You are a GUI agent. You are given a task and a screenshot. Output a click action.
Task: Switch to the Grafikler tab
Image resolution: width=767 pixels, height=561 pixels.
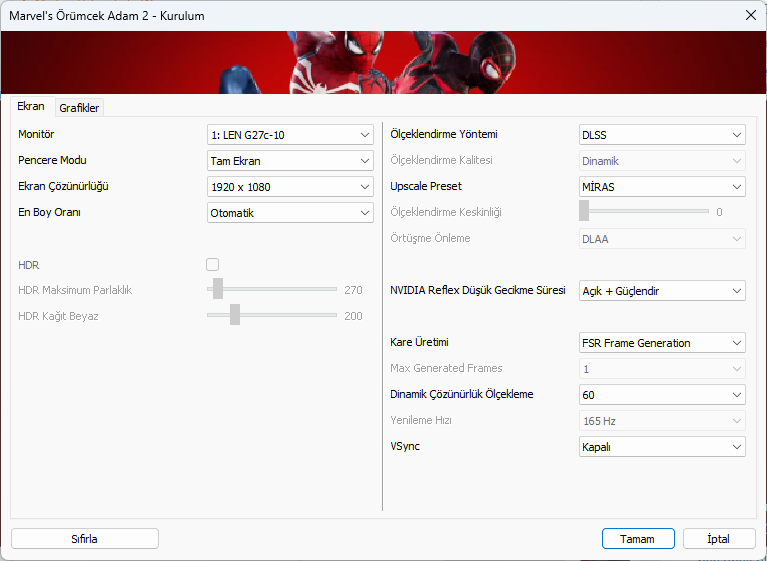point(79,108)
